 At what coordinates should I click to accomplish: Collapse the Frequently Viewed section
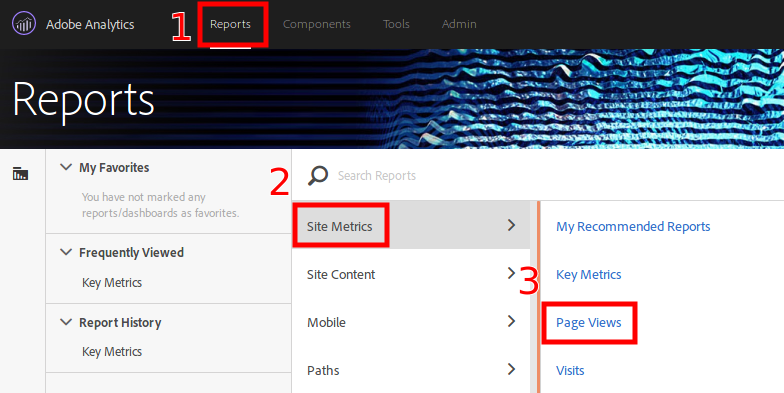66,252
